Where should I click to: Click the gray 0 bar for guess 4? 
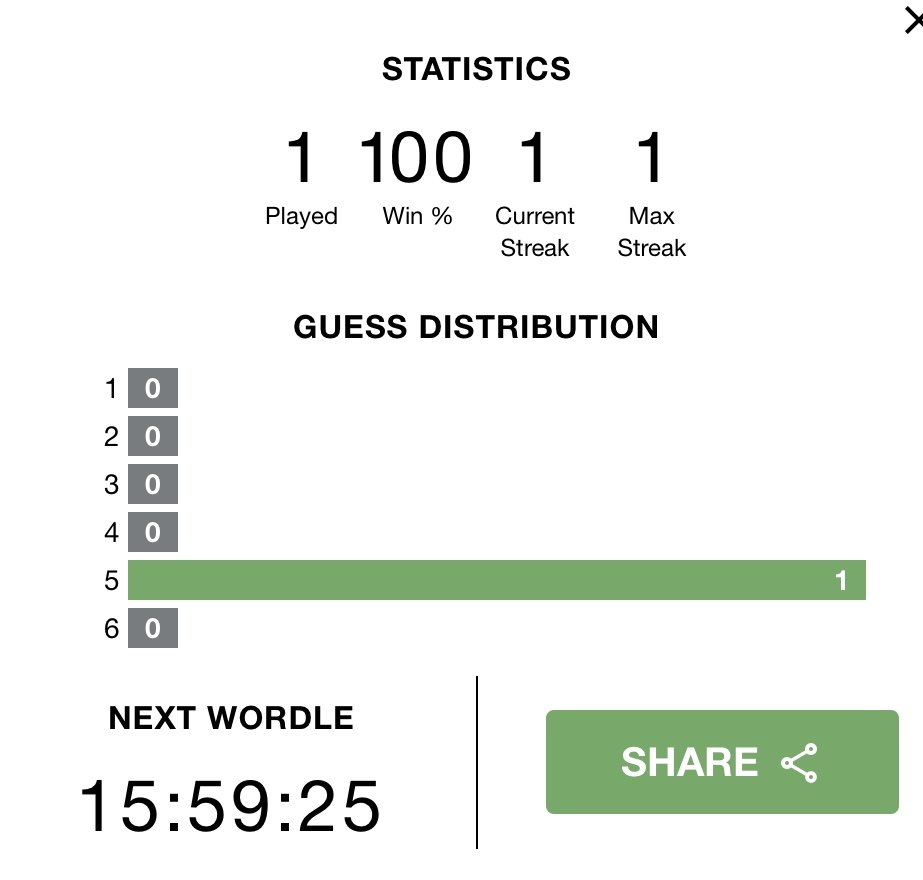(x=153, y=532)
